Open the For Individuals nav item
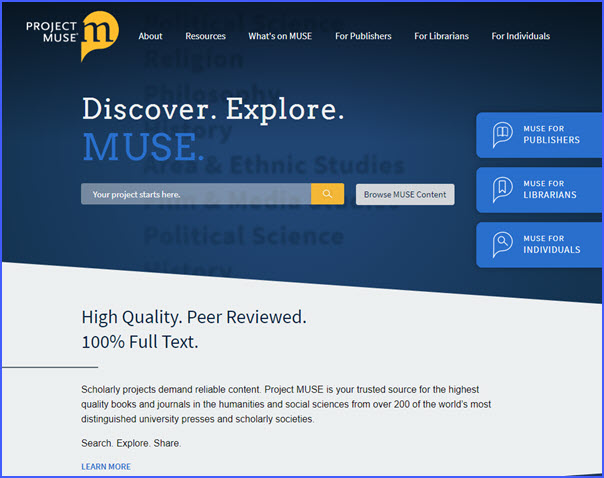 point(520,36)
